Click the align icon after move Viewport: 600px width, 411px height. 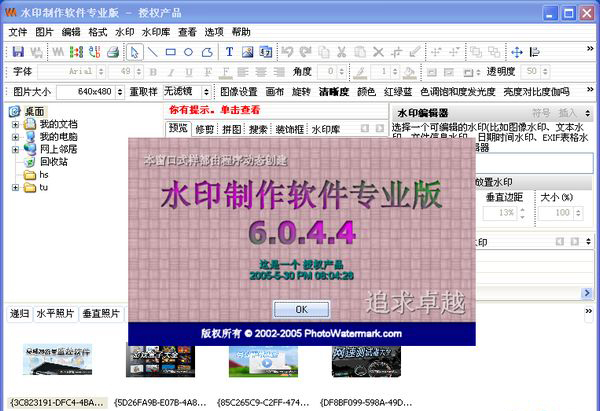coord(535,52)
